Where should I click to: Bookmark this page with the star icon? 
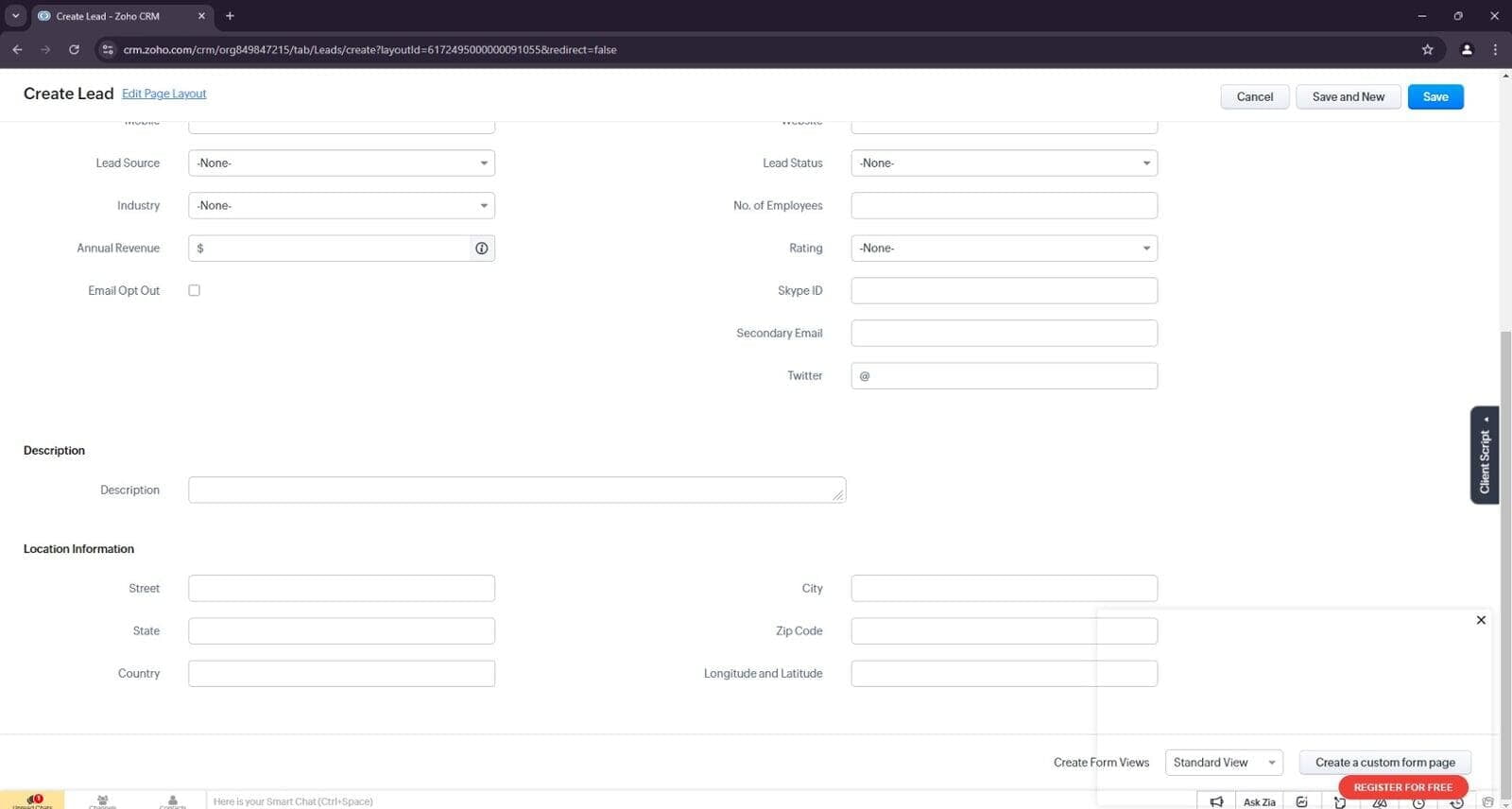tap(1427, 49)
